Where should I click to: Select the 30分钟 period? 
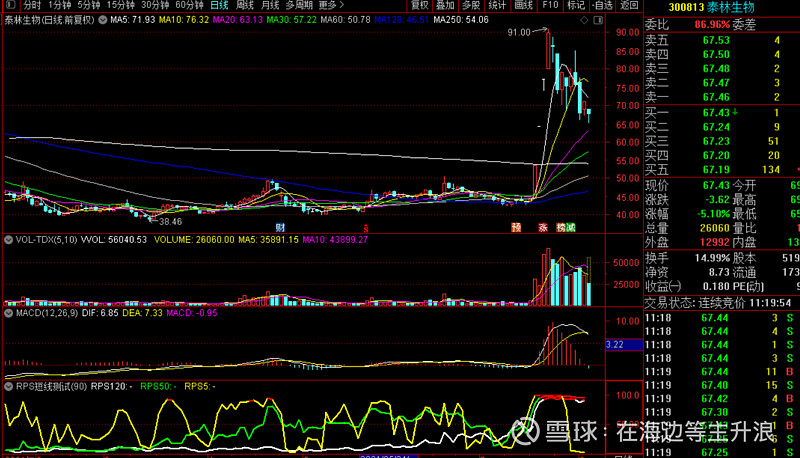click(155, 5)
